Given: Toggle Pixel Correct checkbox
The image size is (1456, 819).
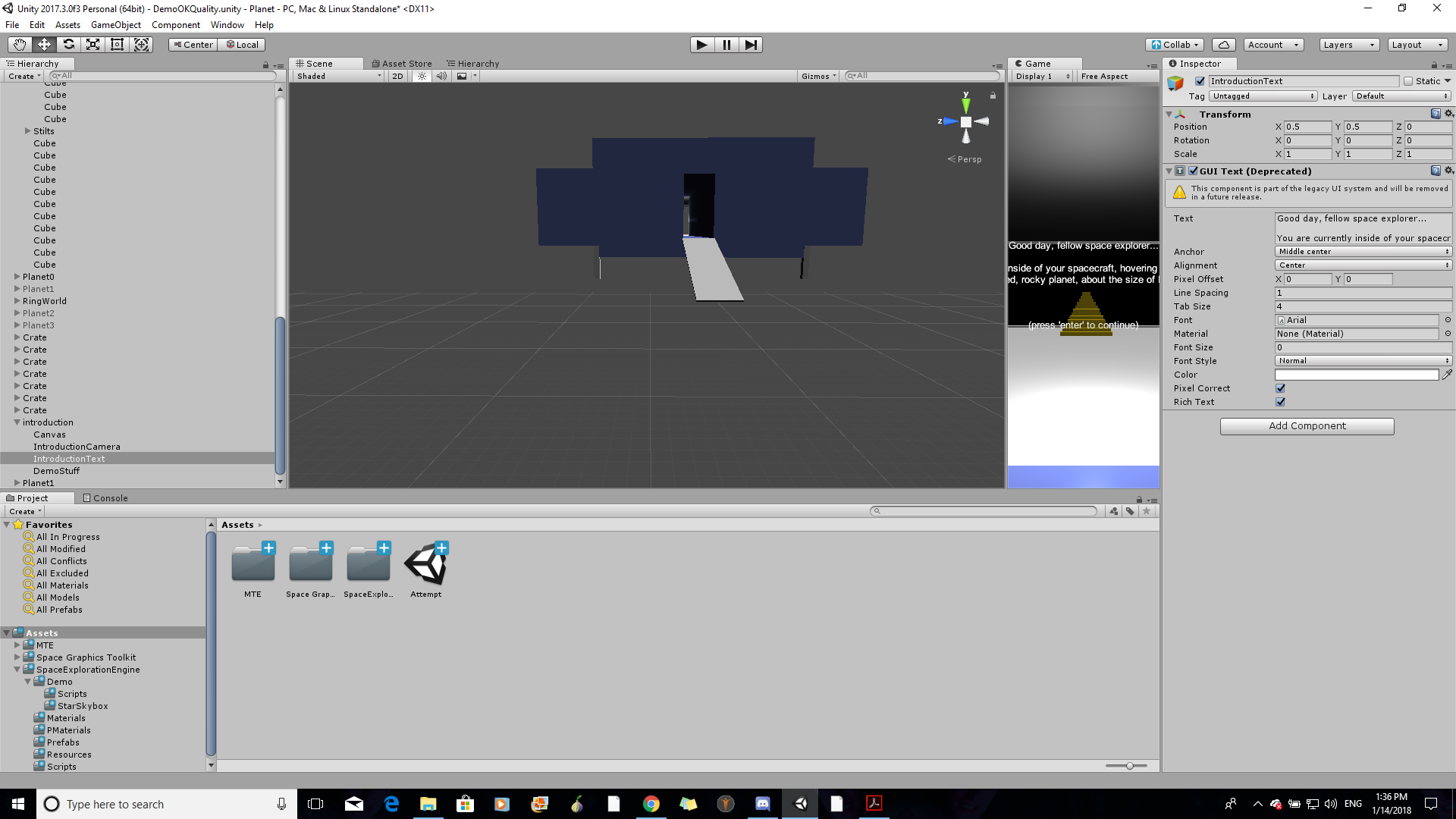Looking at the screenshot, I should pos(1281,388).
